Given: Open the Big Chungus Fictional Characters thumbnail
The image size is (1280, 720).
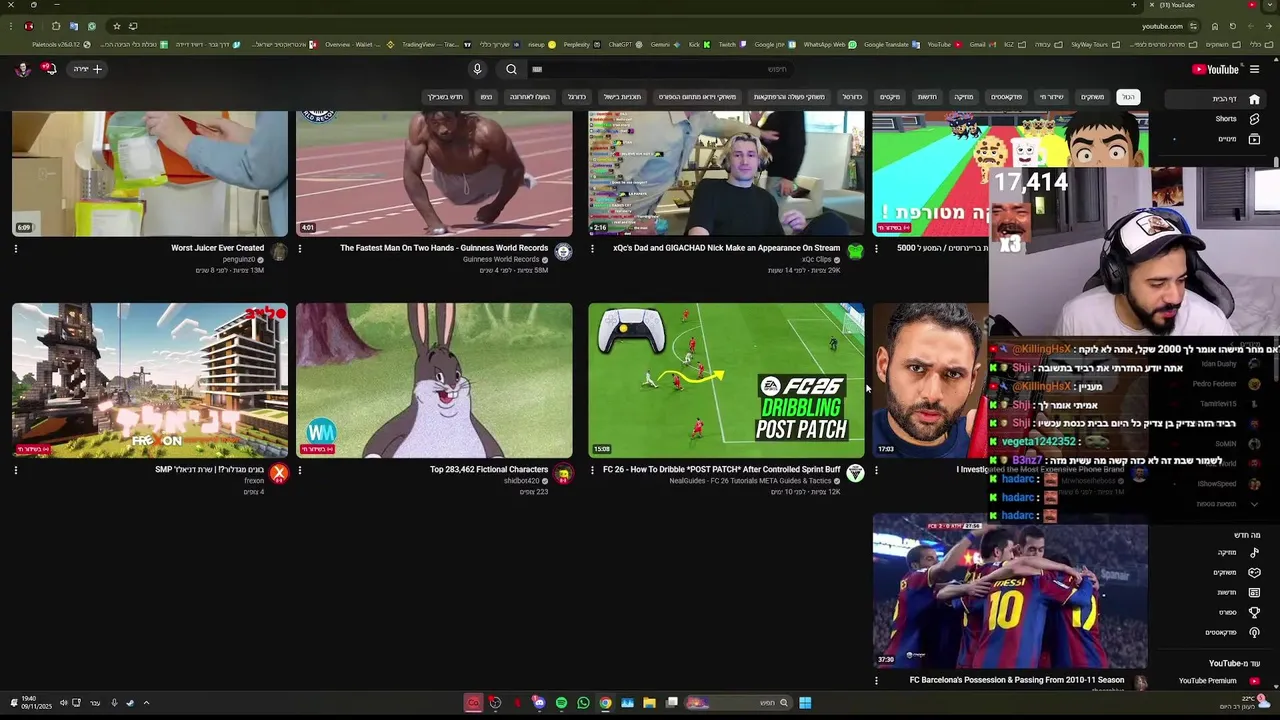Looking at the screenshot, I should tap(434, 380).
